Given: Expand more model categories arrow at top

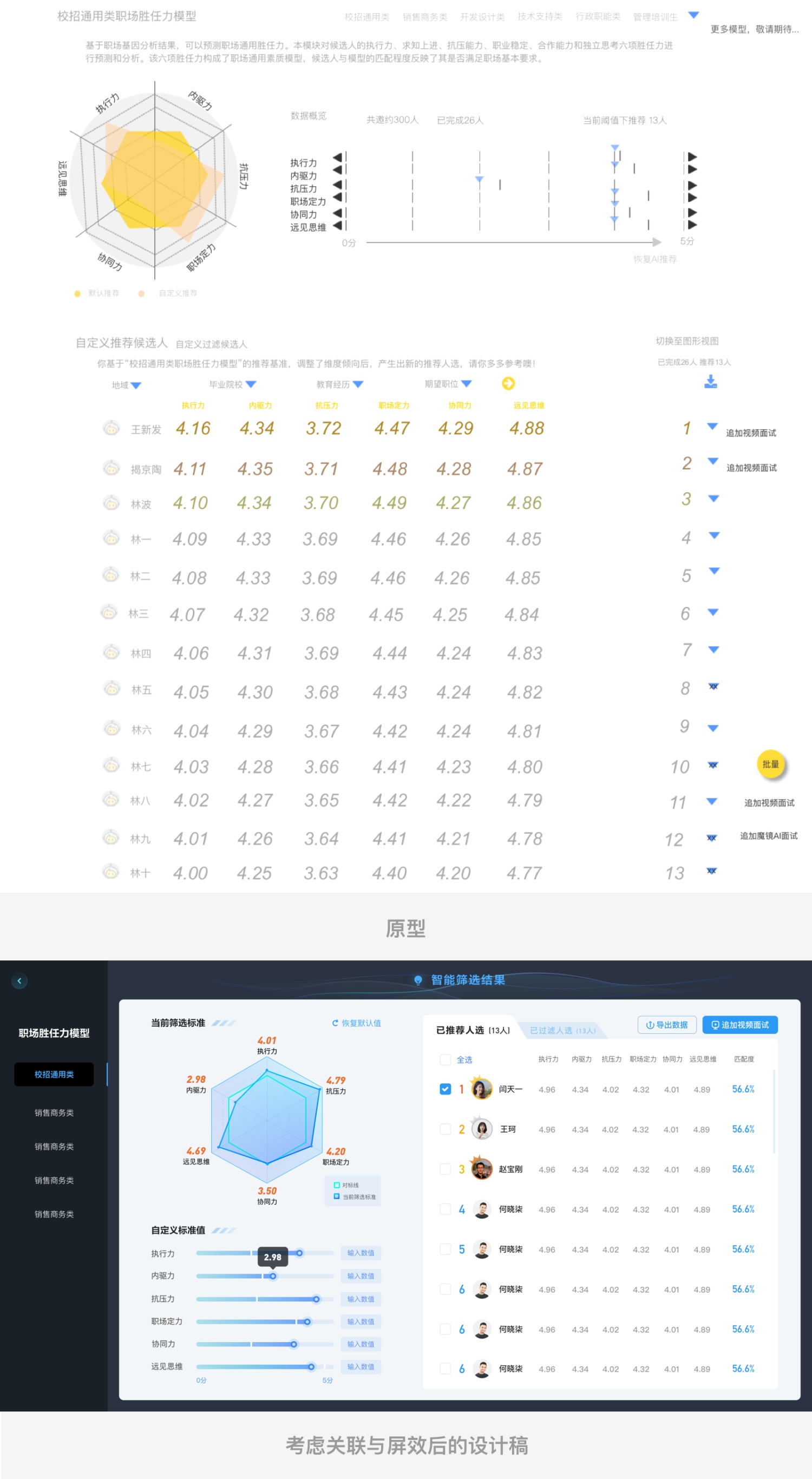Looking at the screenshot, I should pos(693,16).
